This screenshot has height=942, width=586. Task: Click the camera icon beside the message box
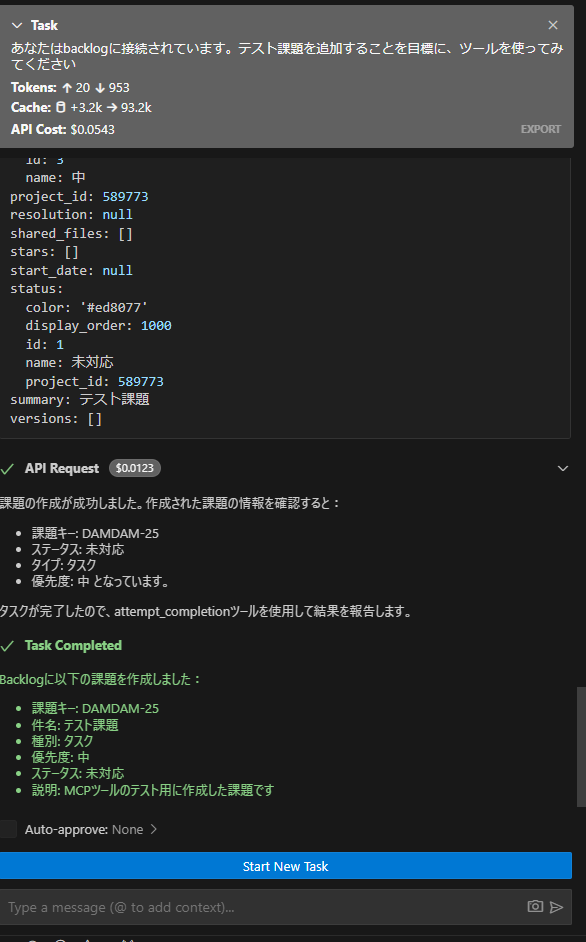pyautogui.click(x=535, y=907)
